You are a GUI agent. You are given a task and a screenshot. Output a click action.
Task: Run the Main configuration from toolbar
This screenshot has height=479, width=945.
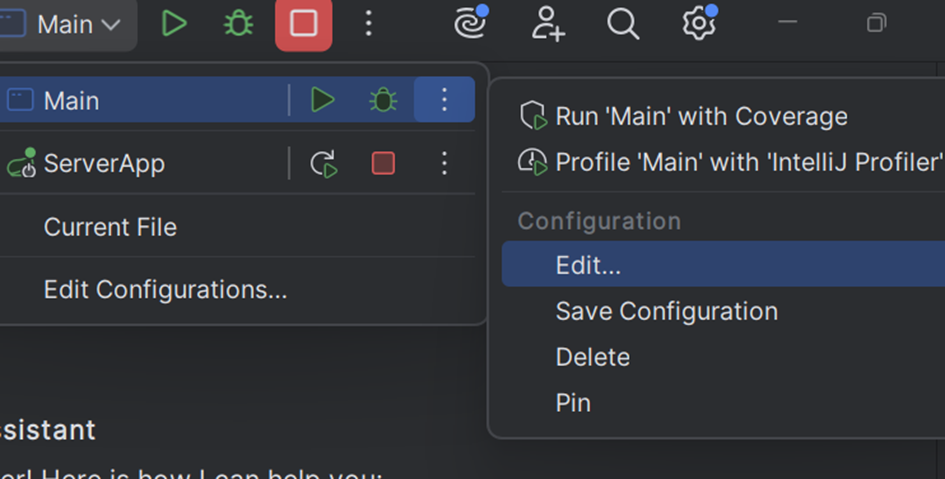(174, 24)
